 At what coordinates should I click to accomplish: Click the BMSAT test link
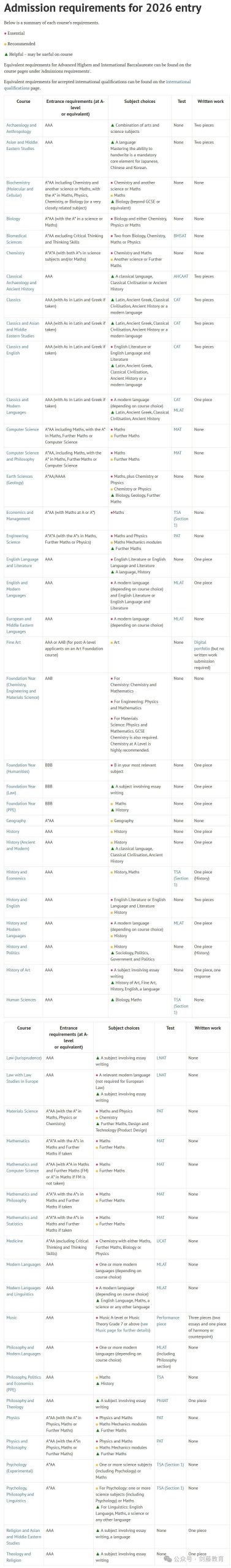180,236
